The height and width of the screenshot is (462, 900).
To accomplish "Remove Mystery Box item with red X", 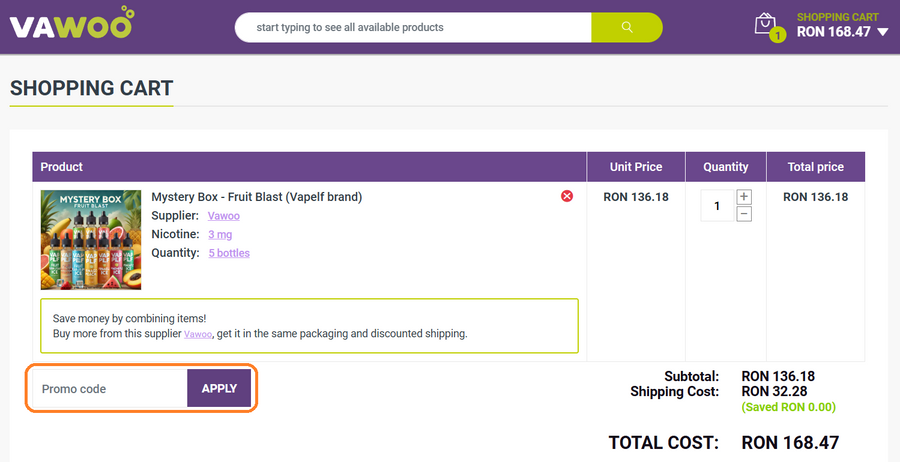I will [567, 197].
